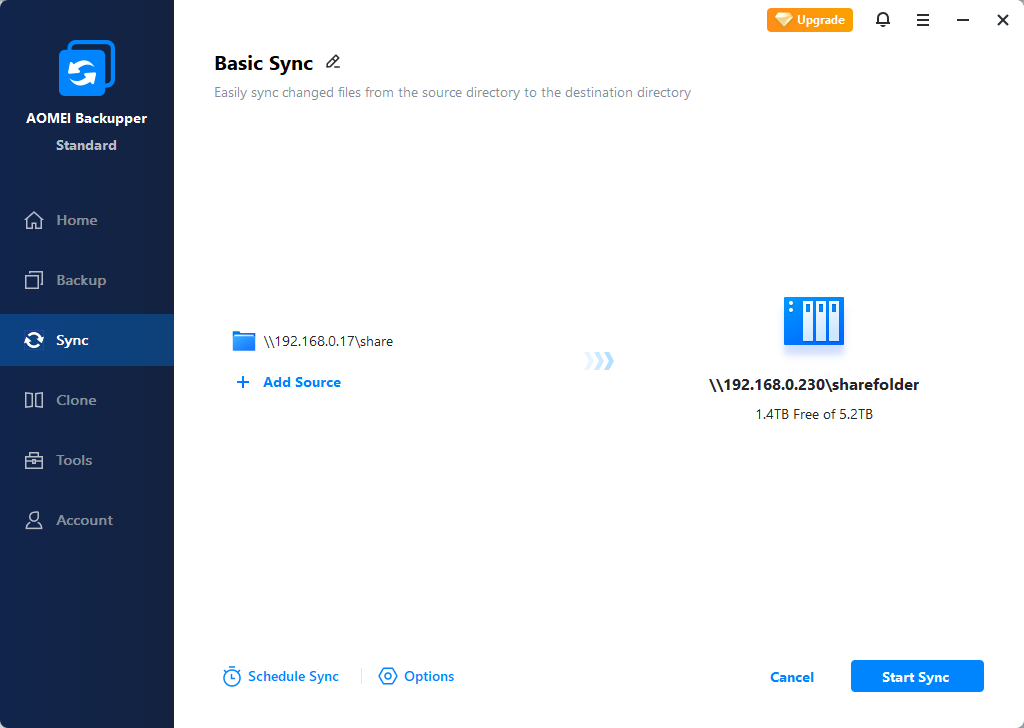Go to the Home section
Image resolution: width=1024 pixels, height=728 pixels.
click(76, 220)
